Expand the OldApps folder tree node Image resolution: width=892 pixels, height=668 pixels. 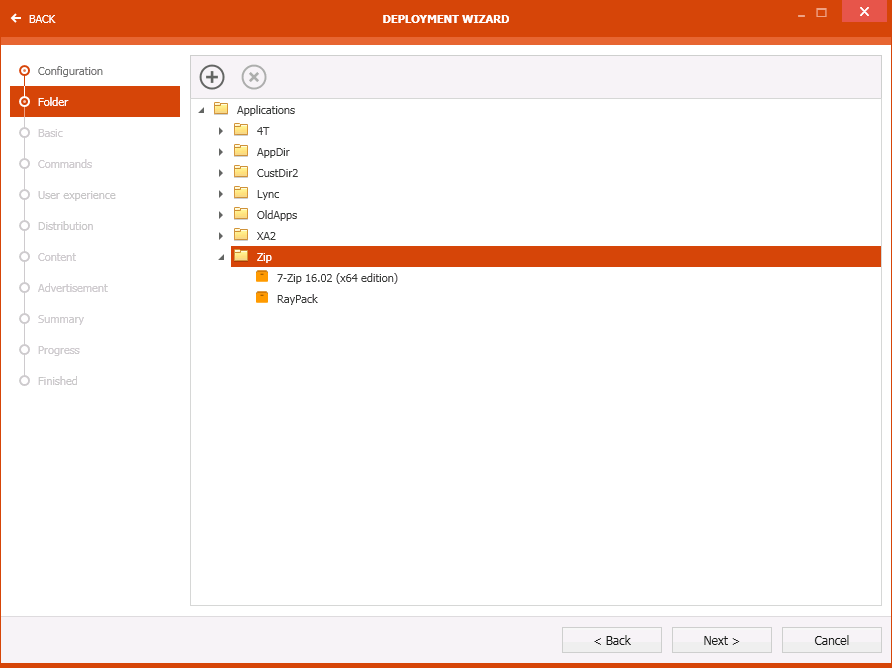(x=221, y=214)
